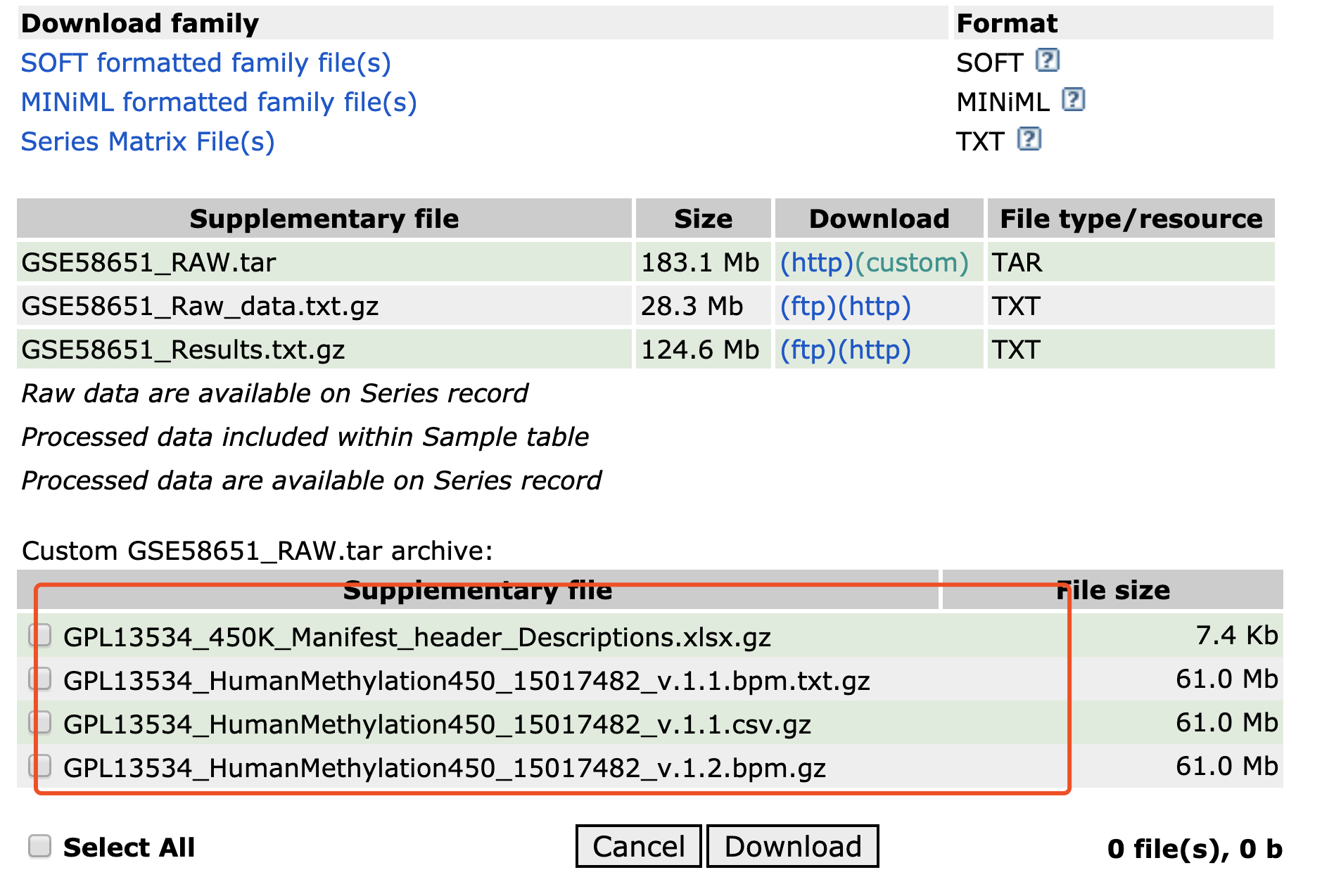This screenshot has width=1341, height=896.
Task: Click the 183.1 Mb size cell
Action: point(704,262)
